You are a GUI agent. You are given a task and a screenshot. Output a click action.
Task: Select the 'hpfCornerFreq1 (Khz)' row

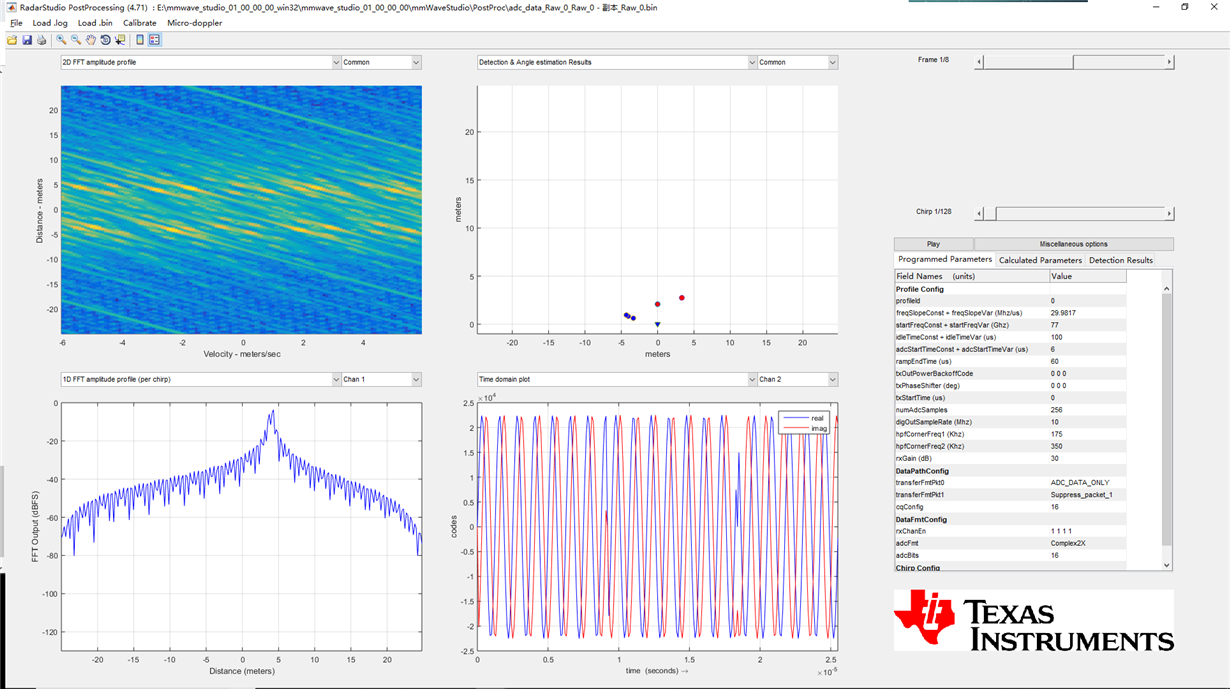tap(1010, 434)
